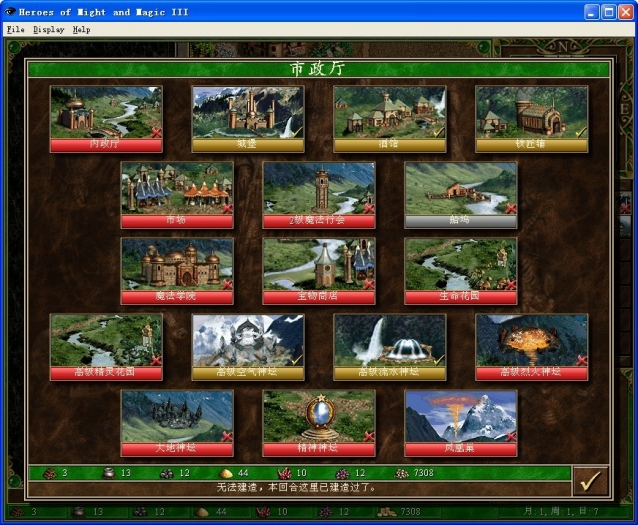Select the 市场 marketplace building picture
This screenshot has height=525, width=638.
[x=177, y=188]
